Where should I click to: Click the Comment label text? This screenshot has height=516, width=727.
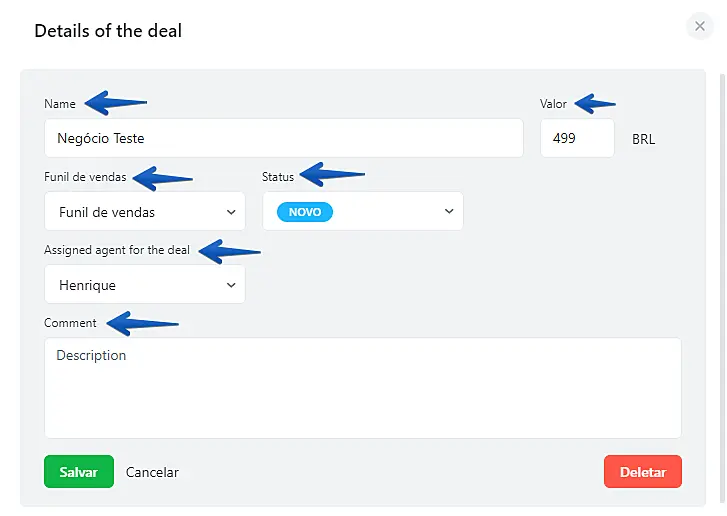tap(70, 323)
